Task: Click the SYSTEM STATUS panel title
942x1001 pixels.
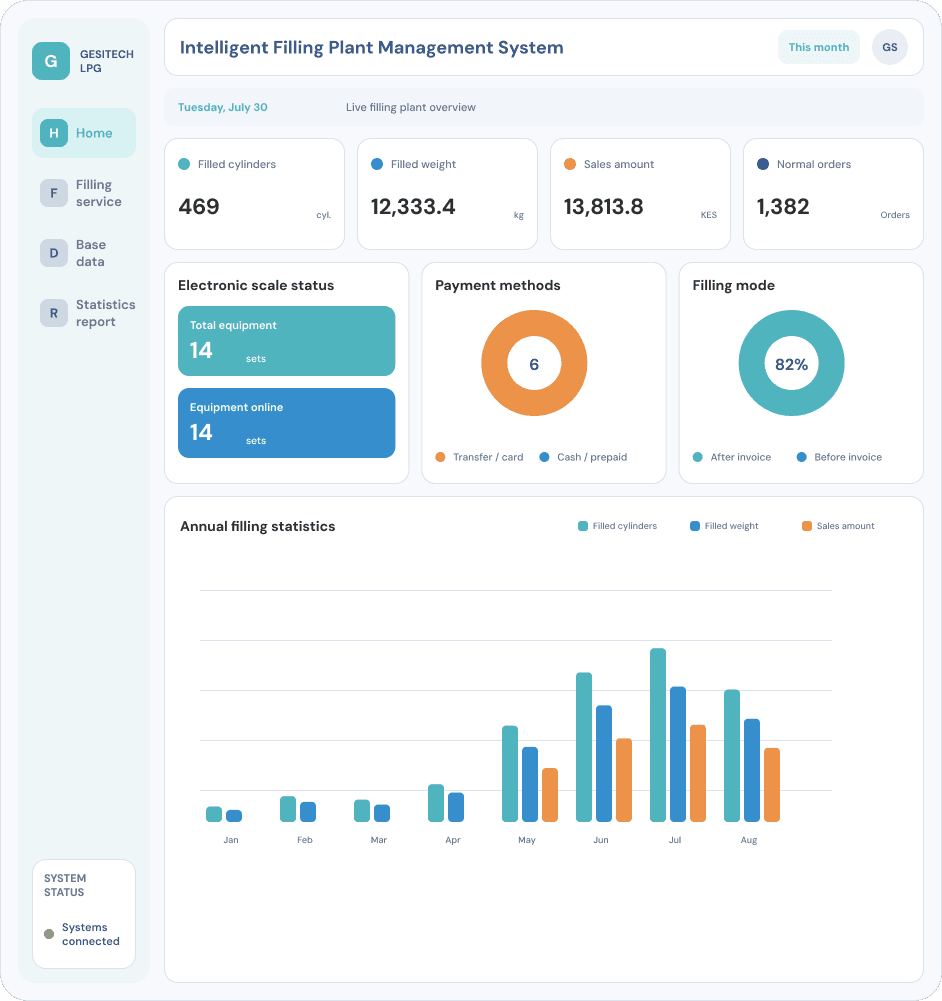Action: click(65, 885)
